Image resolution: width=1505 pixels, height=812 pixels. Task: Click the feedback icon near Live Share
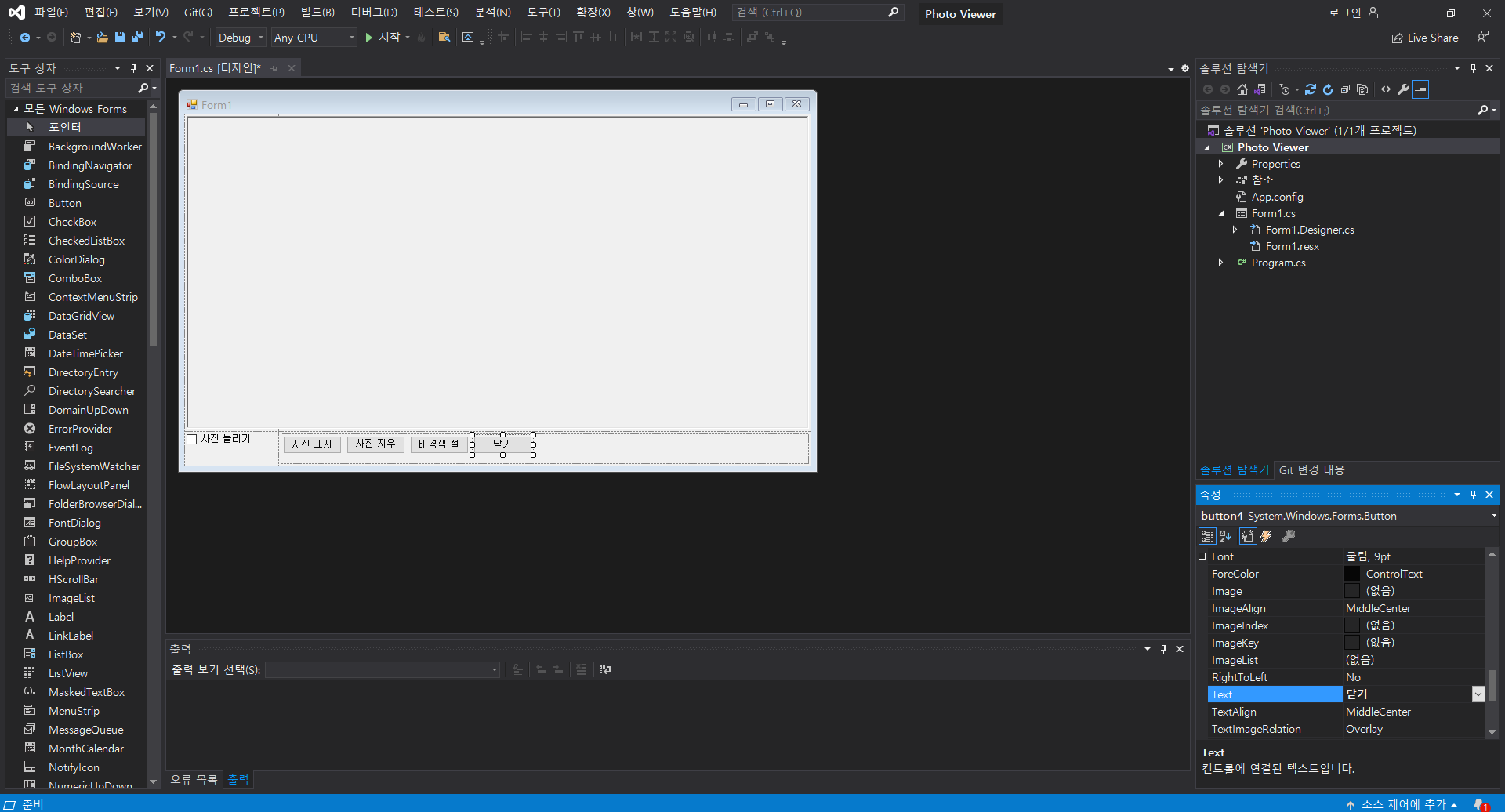(1482, 37)
